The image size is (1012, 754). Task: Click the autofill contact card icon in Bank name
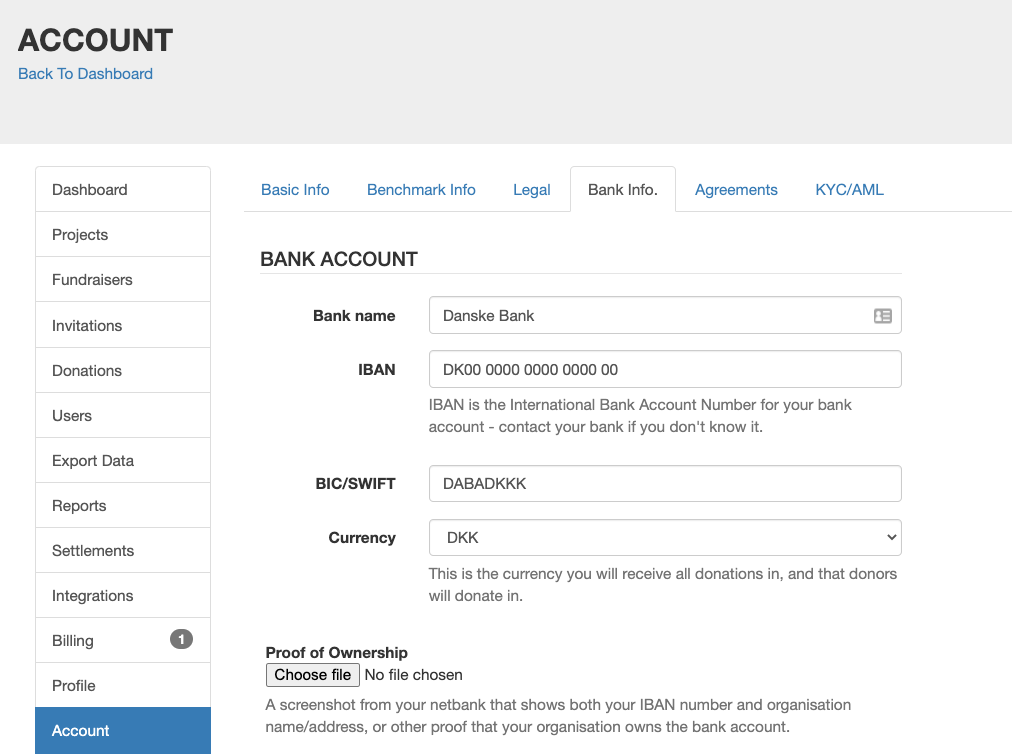[882, 316]
